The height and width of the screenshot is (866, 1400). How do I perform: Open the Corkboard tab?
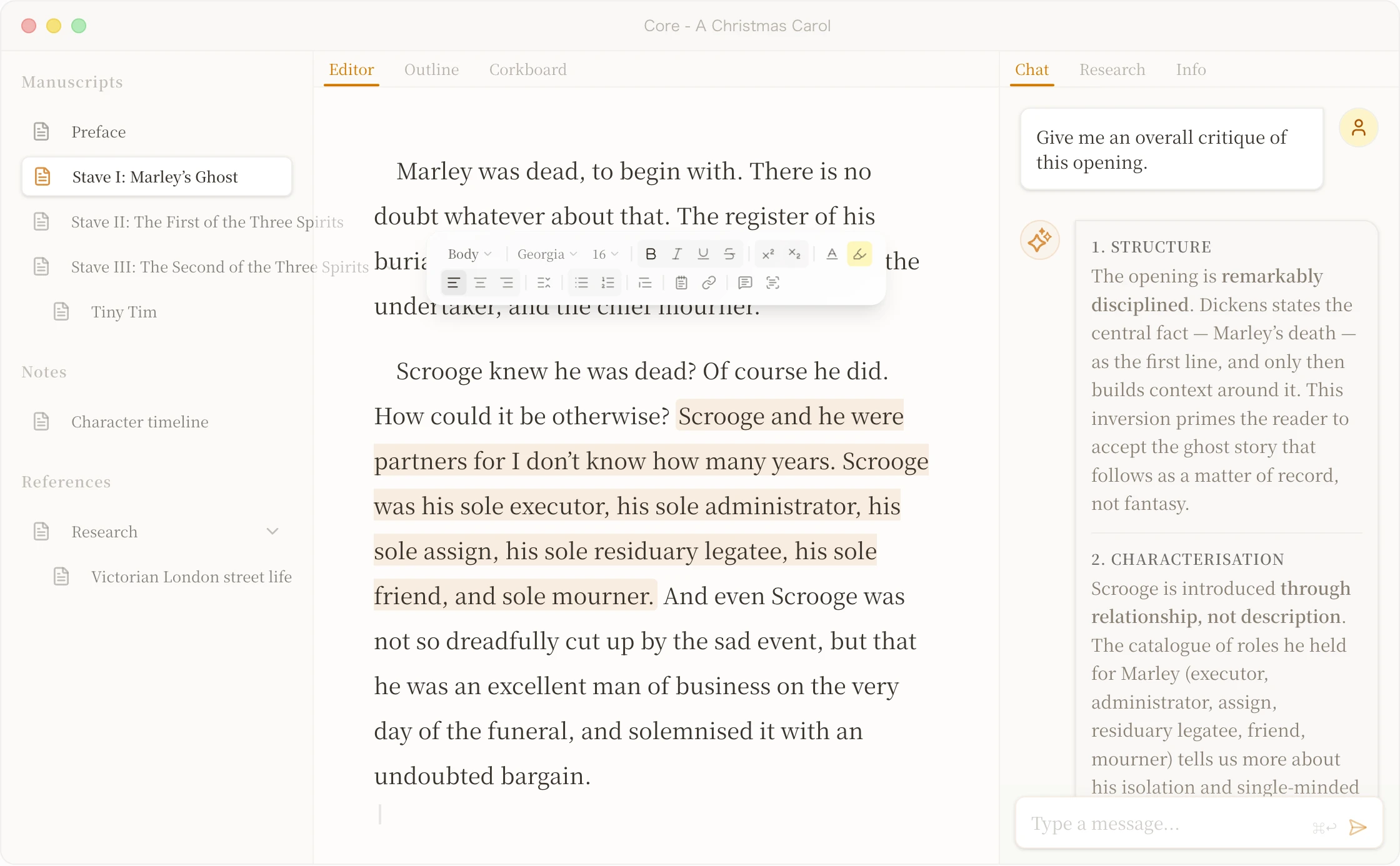(x=528, y=69)
